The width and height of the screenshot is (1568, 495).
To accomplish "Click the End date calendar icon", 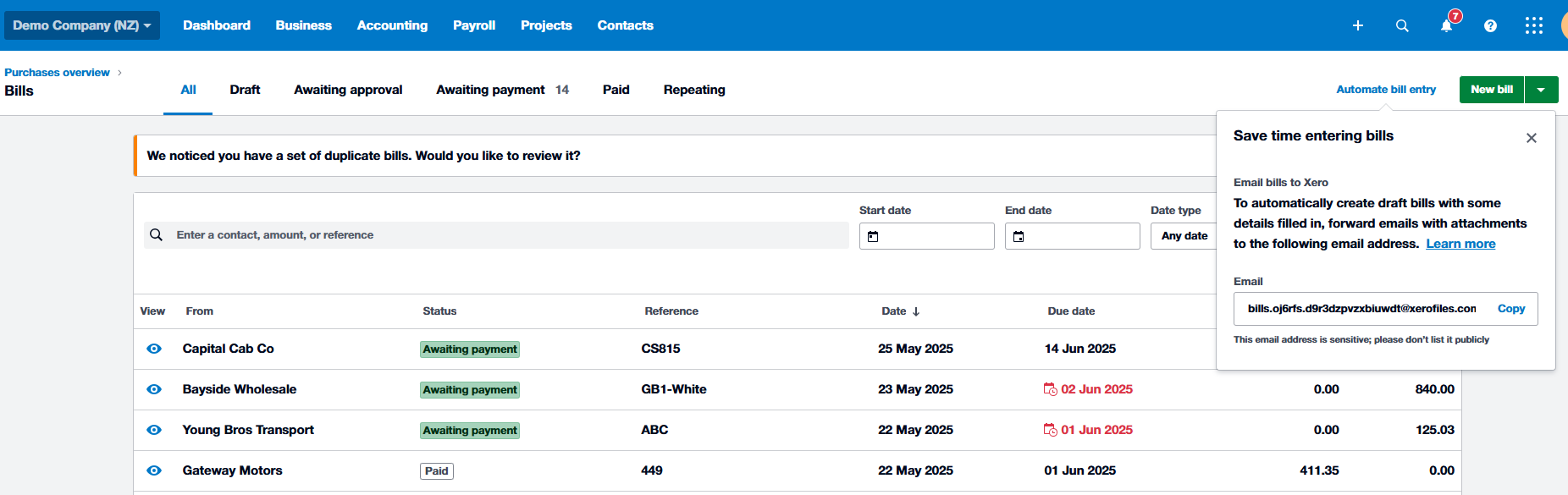I will (1019, 236).
